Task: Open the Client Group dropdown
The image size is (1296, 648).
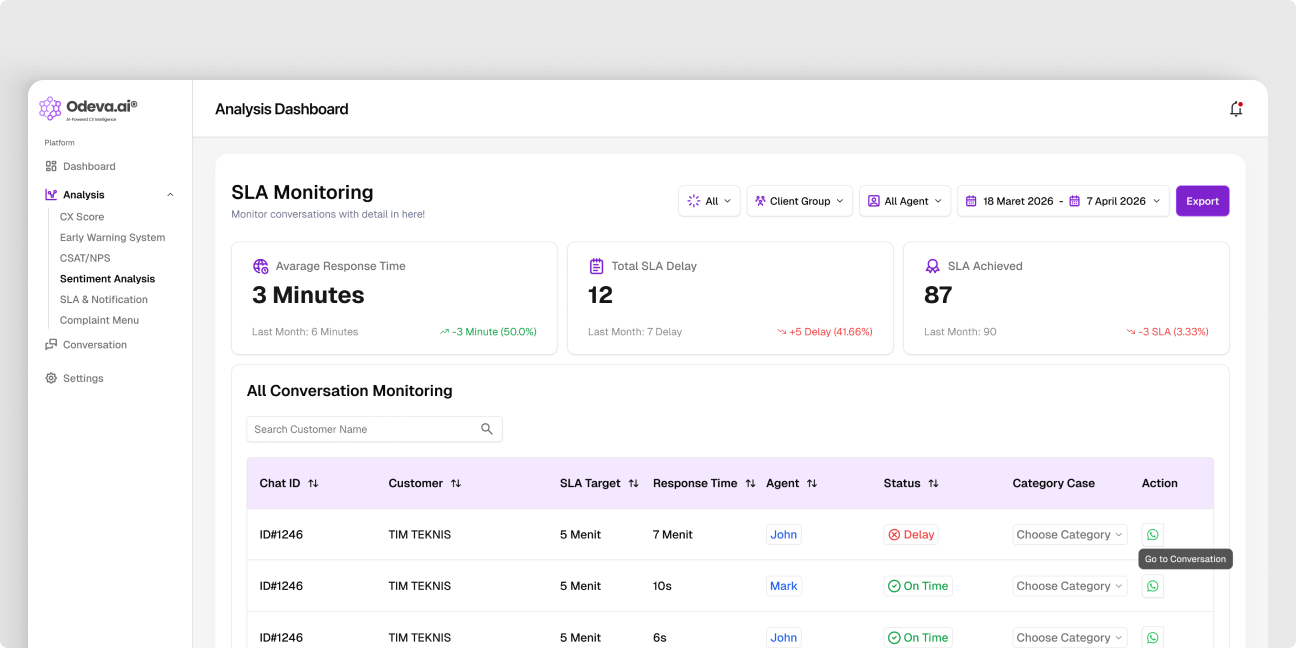Action: coord(799,201)
